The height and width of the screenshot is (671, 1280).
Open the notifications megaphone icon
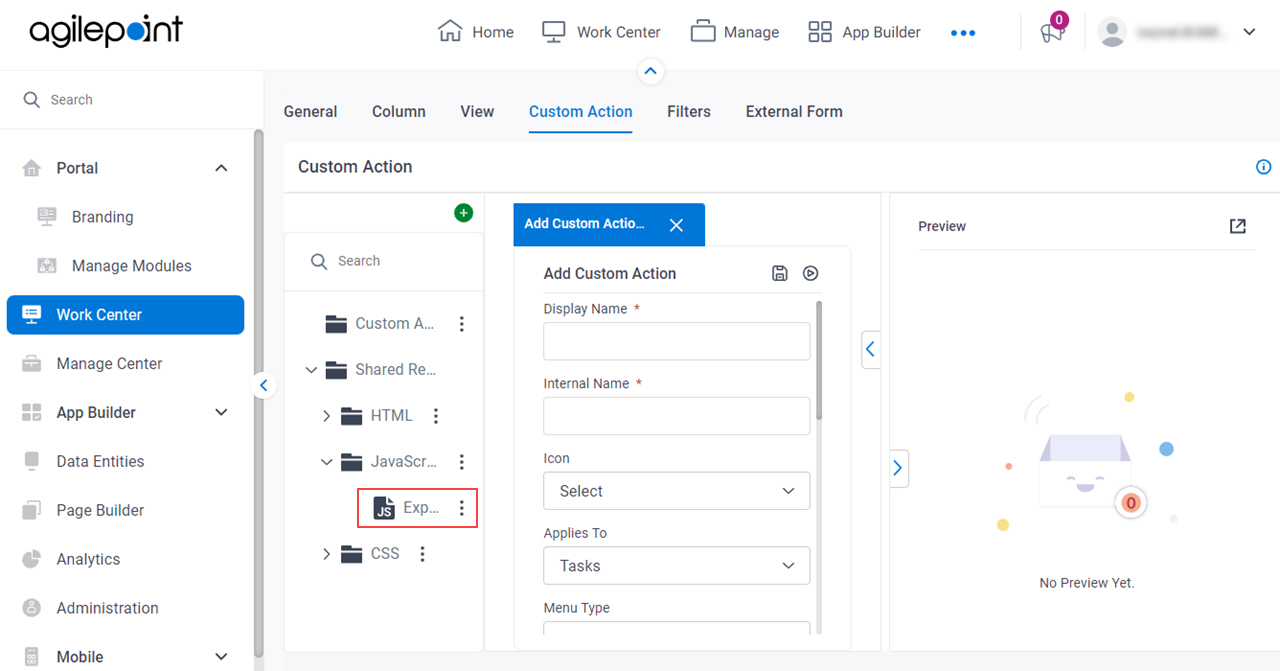tap(1052, 32)
